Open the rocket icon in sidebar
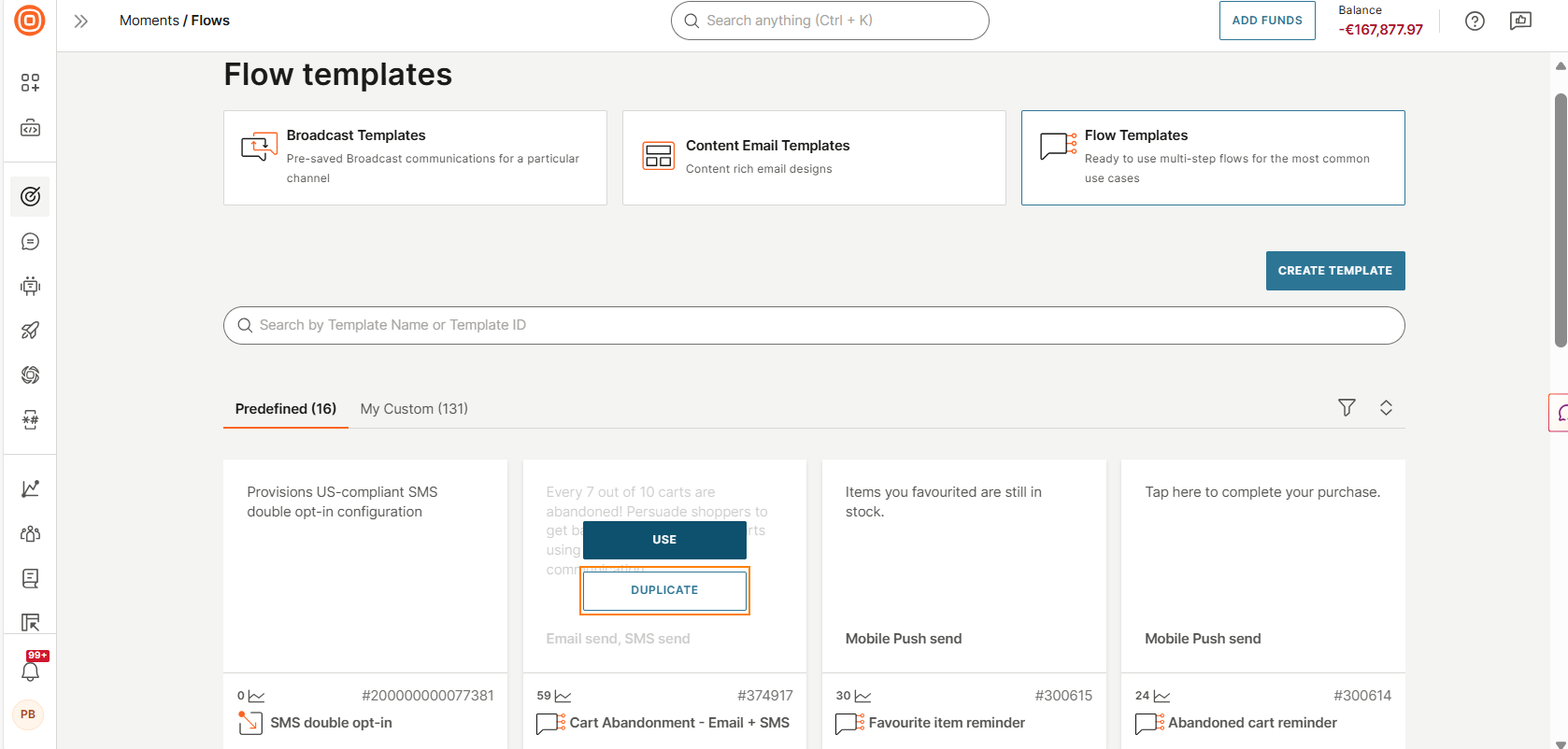 (30, 331)
